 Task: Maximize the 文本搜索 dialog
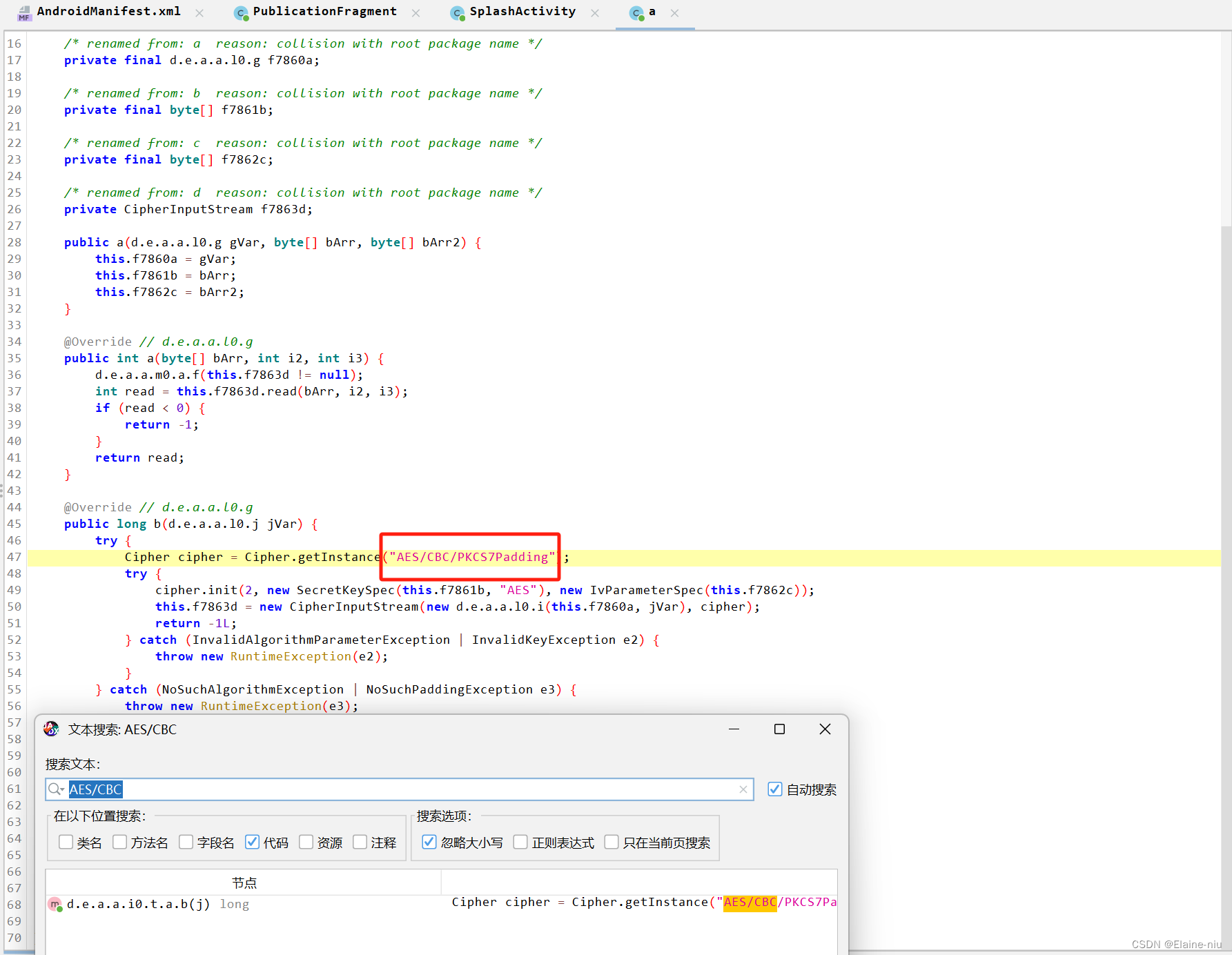click(x=779, y=729)
